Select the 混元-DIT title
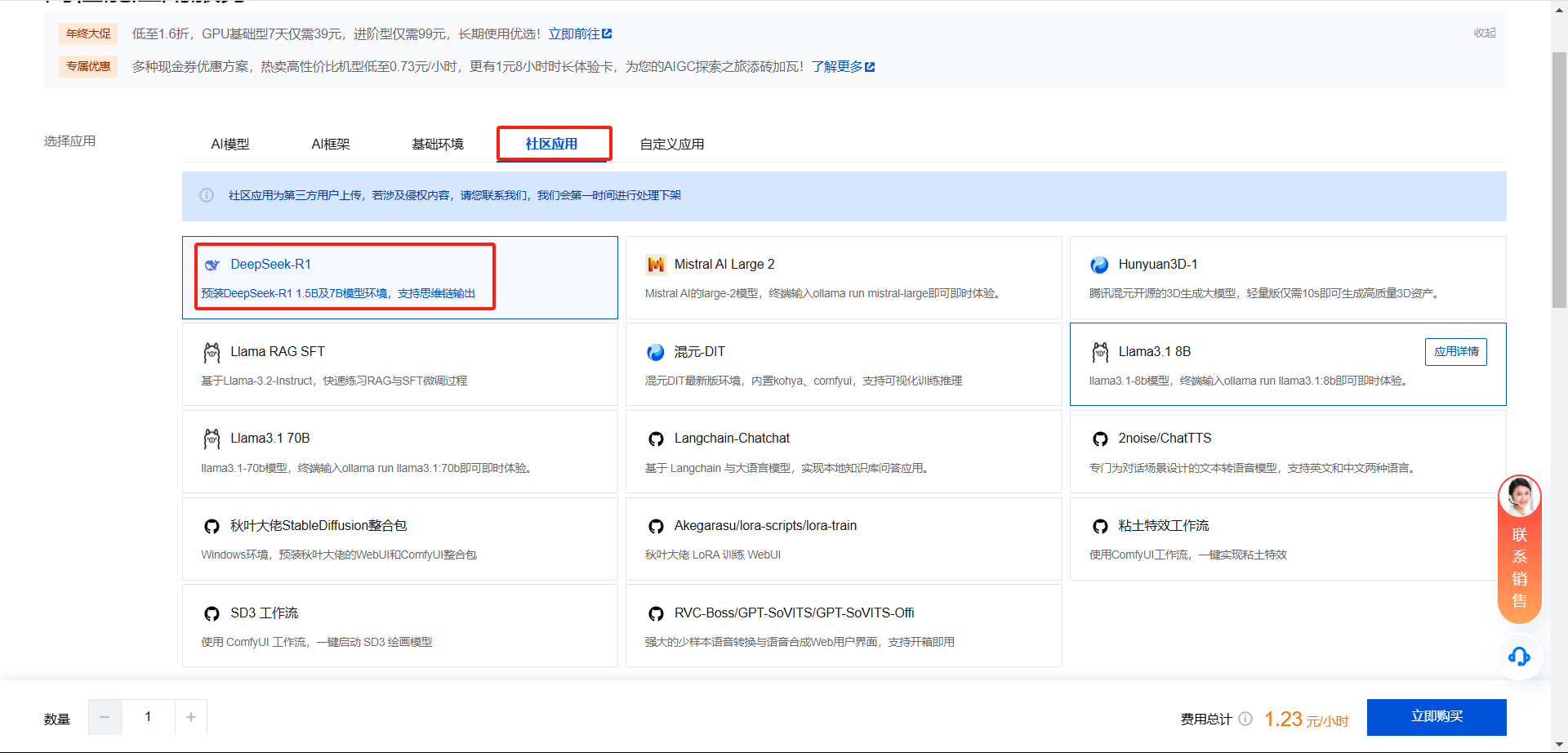This screenshot has width=1568, height=753. [x=700, y=352]
